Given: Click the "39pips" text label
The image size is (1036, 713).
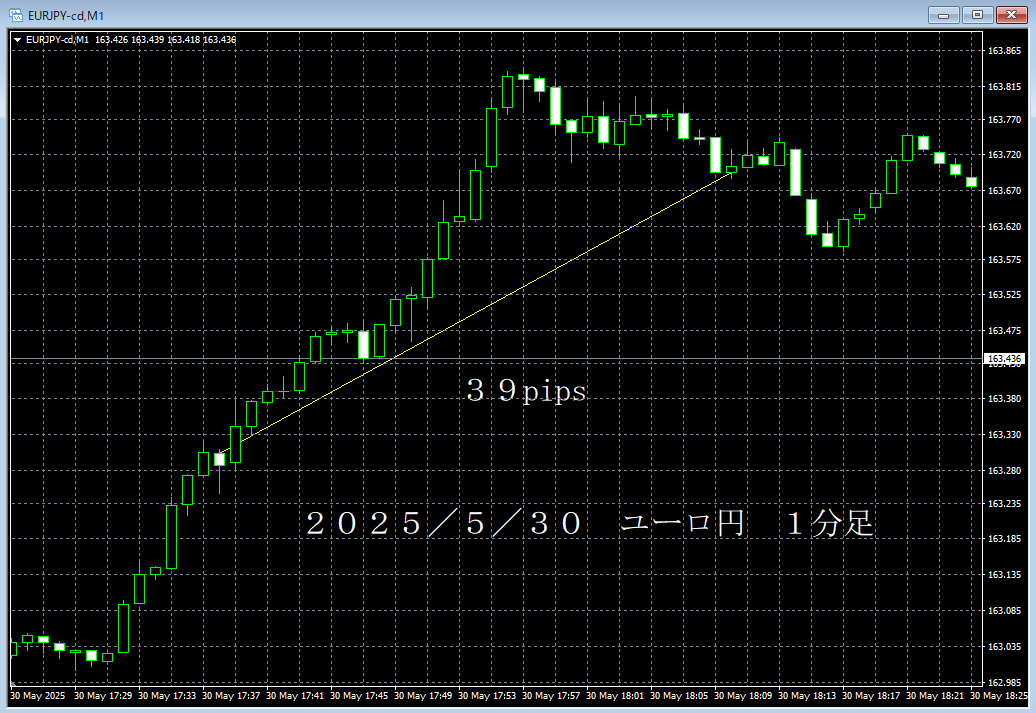Looking at the screenshot, I should pos(526,392).
